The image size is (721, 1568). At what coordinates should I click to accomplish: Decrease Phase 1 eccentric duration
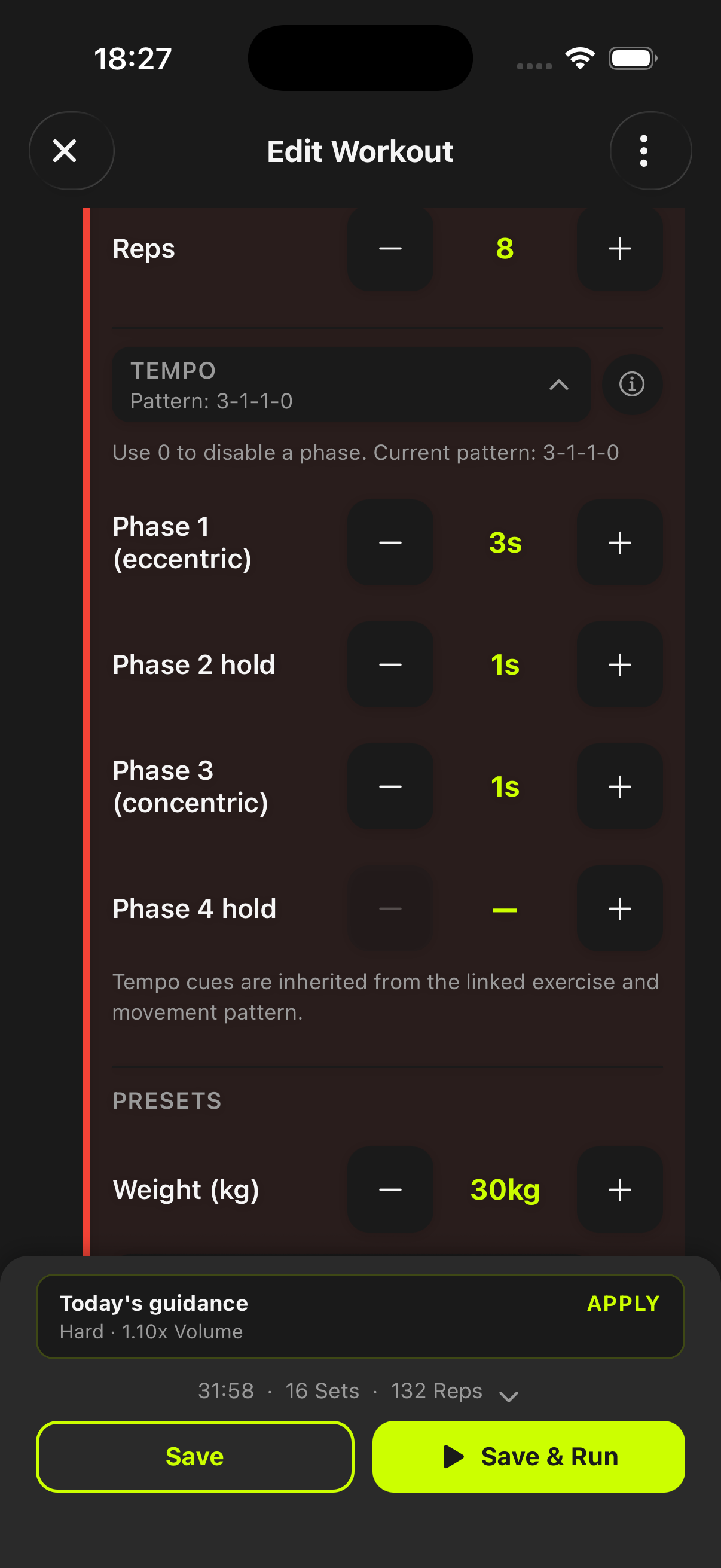click(x=390, y=542)
